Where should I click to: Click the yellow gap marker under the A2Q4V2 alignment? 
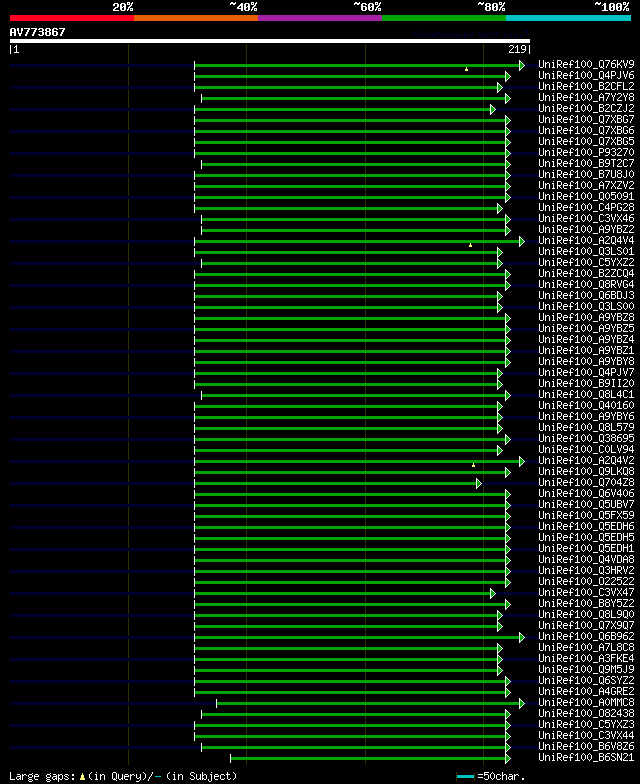coord(474,465)
